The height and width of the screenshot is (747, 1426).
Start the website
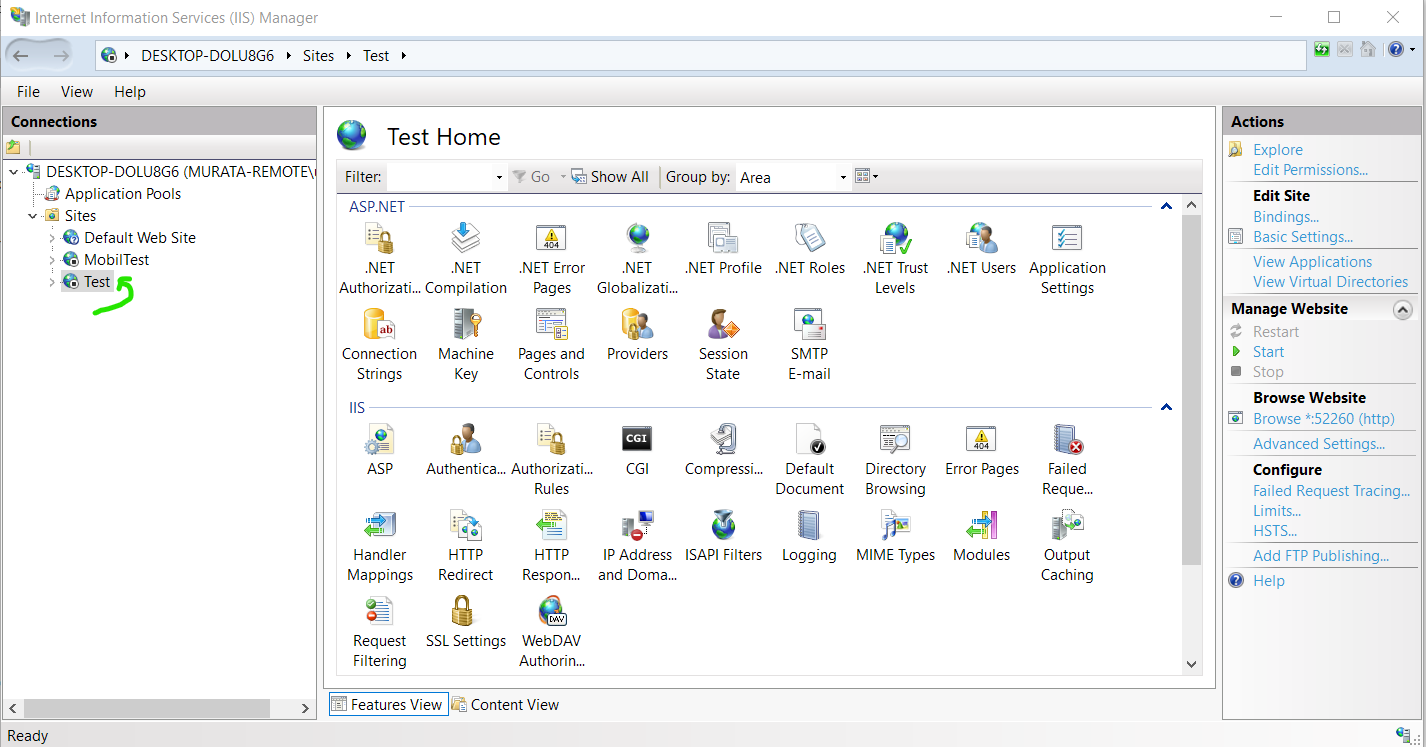[x=1268, y=352]
